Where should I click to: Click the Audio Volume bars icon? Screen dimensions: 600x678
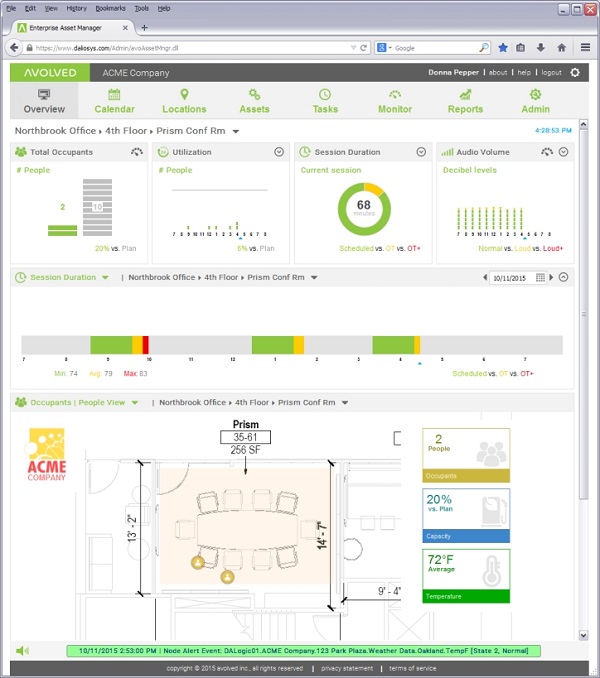point(447,152)
